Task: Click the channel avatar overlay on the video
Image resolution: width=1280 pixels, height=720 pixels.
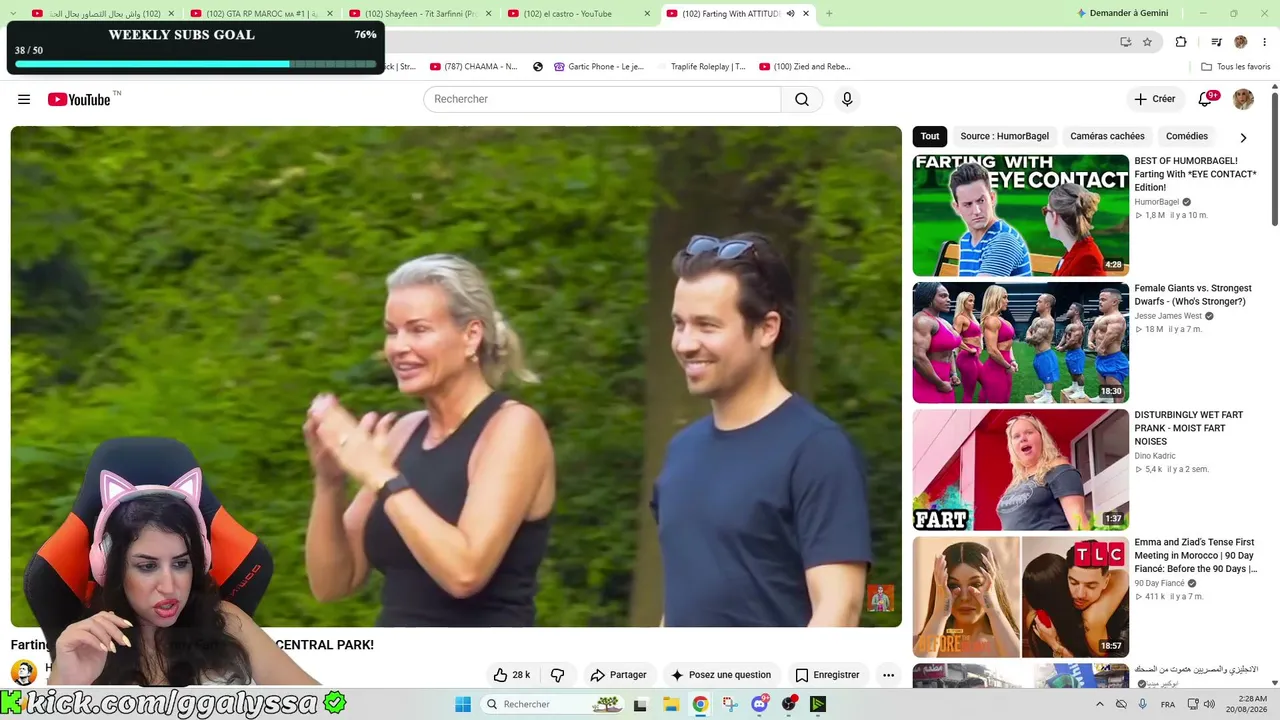Action: 880,598
